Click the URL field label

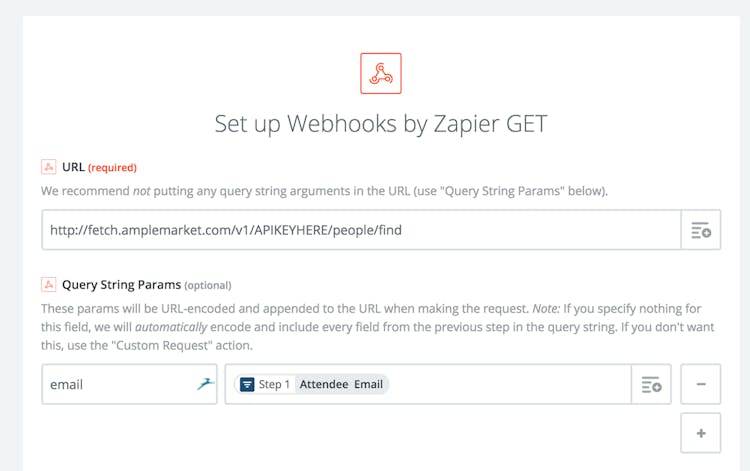click(x=73, y=167)
